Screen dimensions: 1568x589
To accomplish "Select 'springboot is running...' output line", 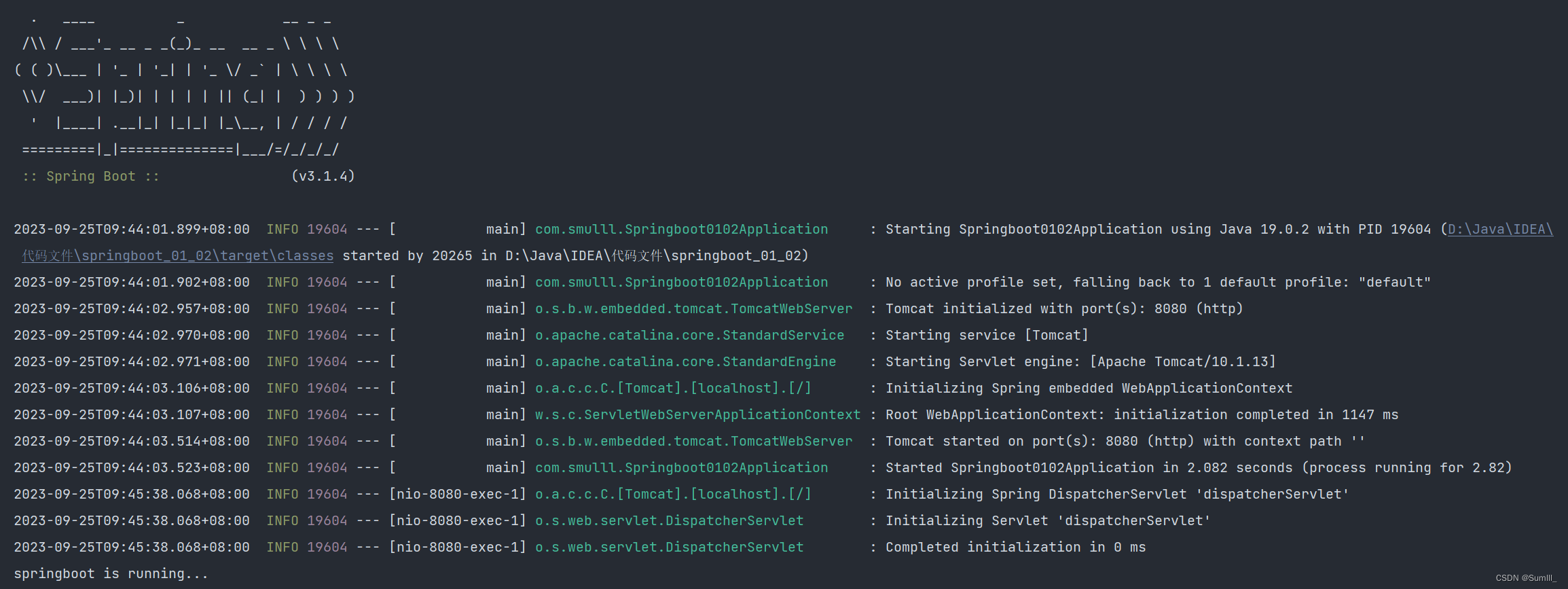I will point(111,574).
